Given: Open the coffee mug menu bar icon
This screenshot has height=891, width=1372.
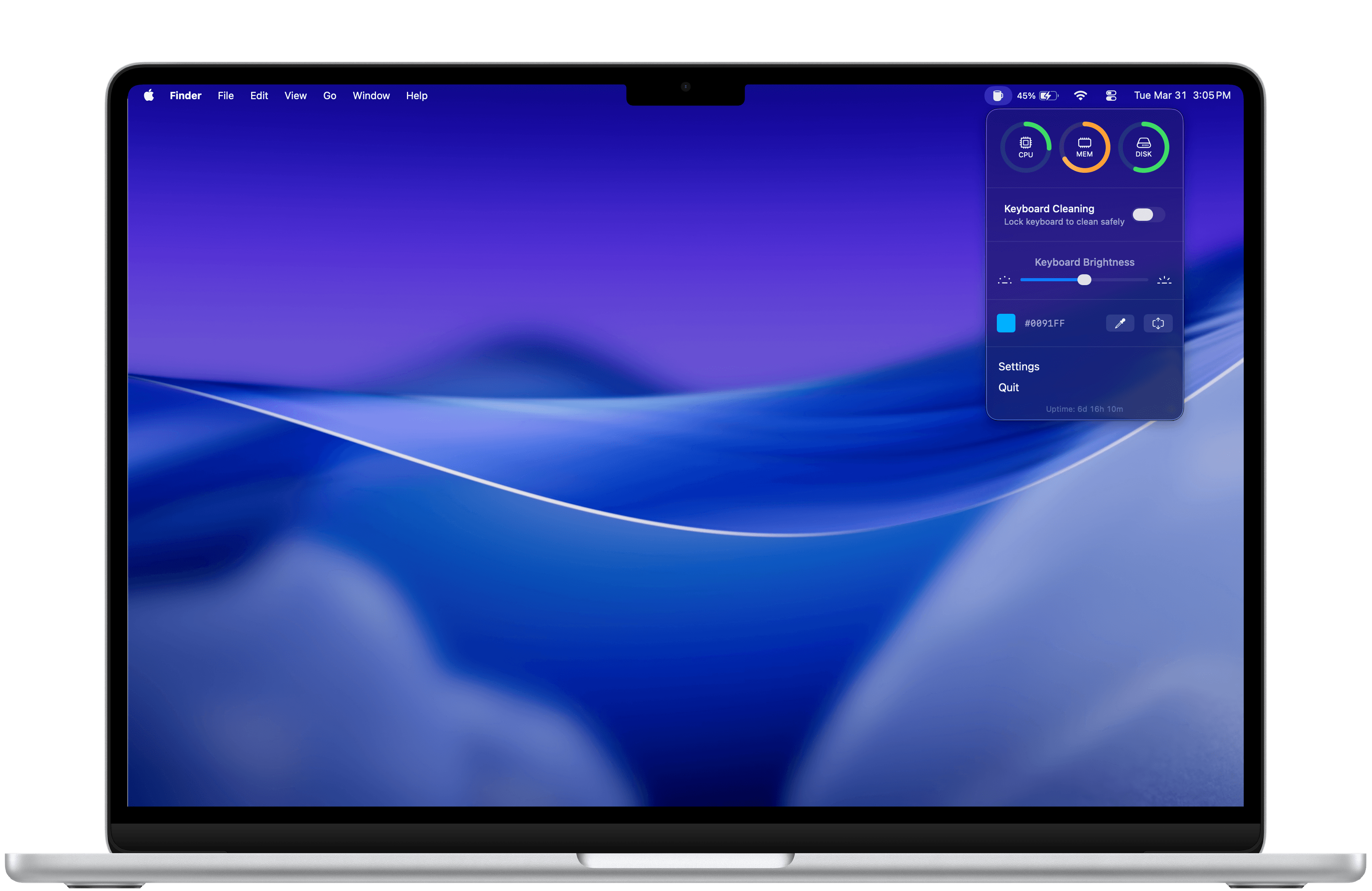Looking at the screenshot, I should click(x=998, y=95).
